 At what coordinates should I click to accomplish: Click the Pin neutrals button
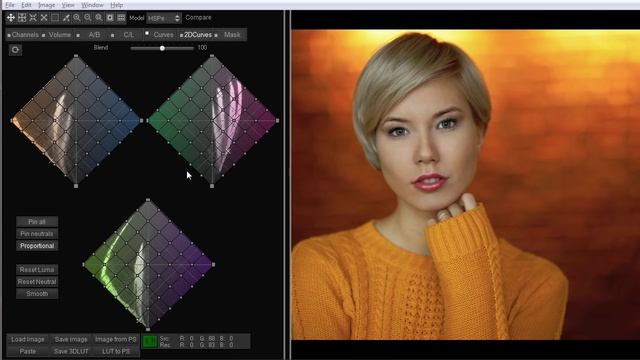(x=37, y=233)
